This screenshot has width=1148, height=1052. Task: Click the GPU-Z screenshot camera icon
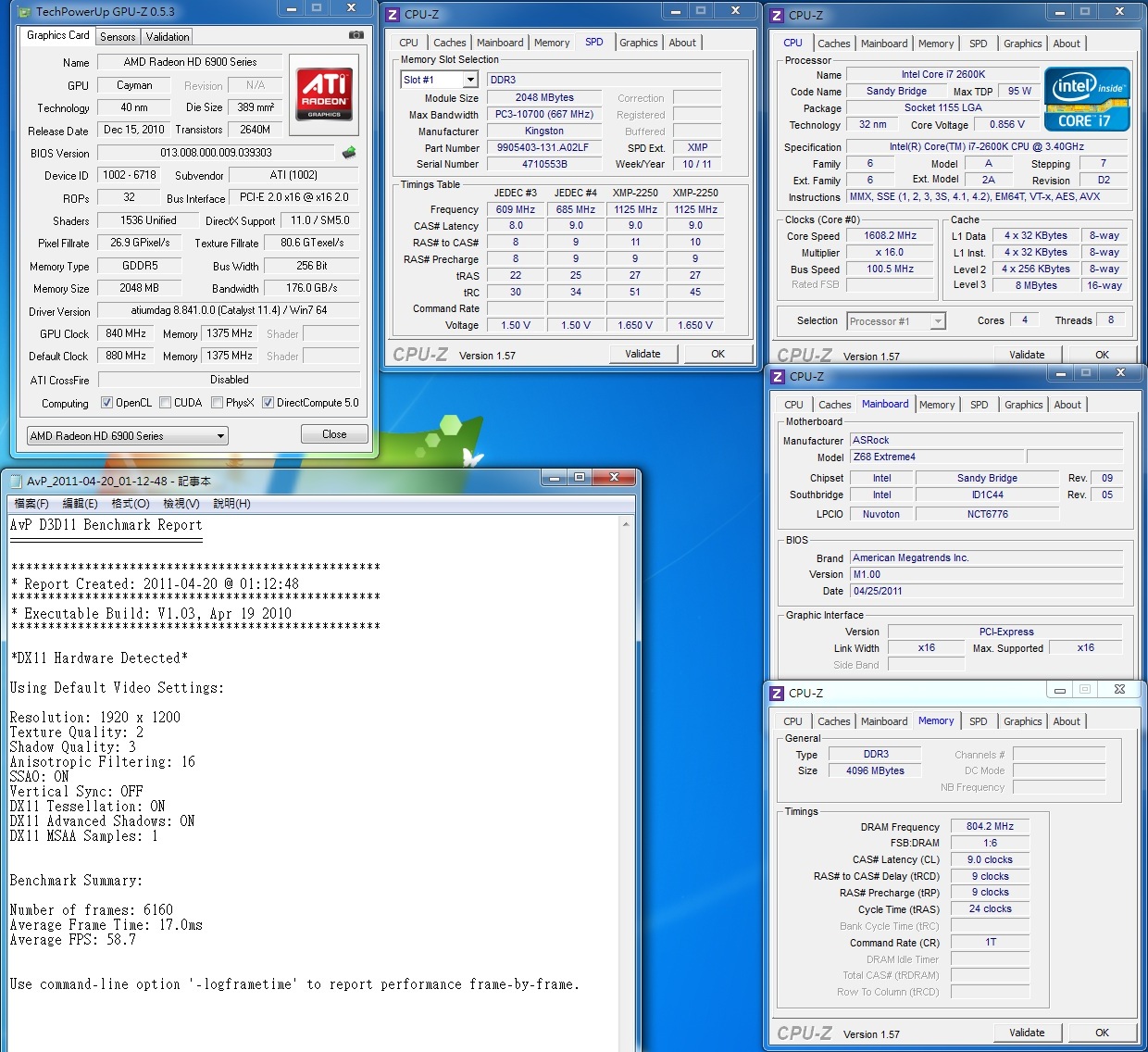tap(356, 35)
